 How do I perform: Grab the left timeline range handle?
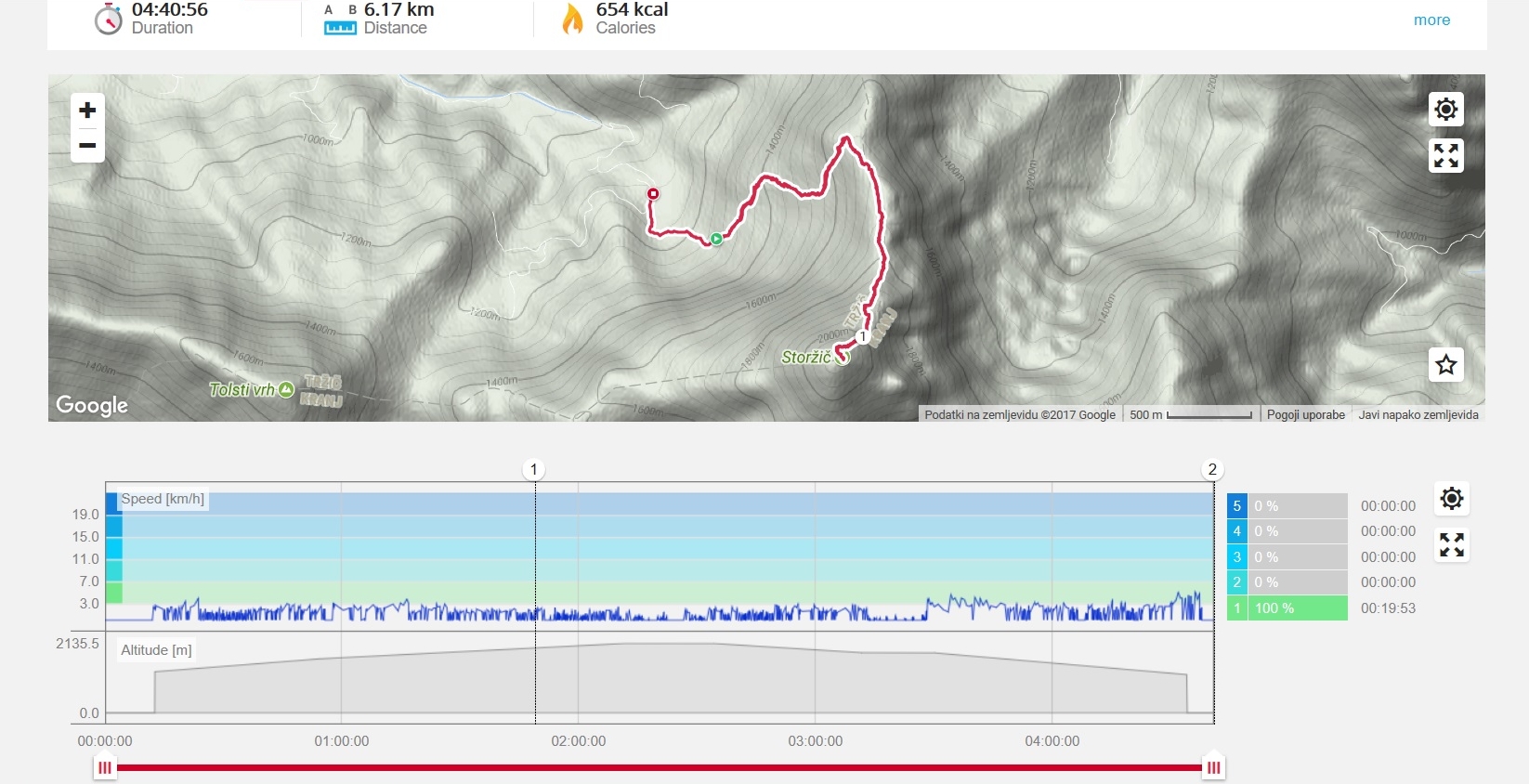pyautogui.click(x=105, y=767)
